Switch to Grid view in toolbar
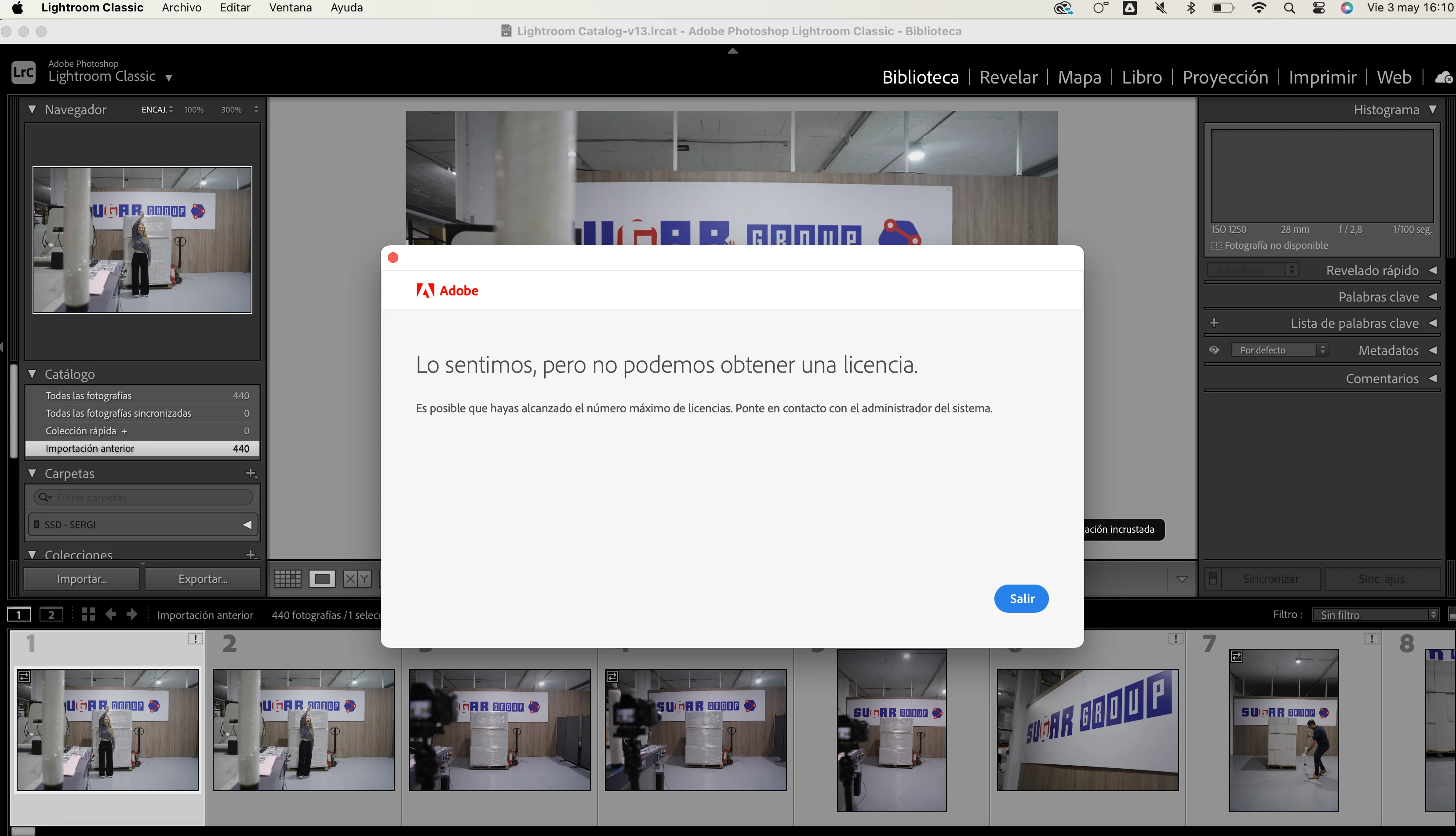The height and width of the screenshot is (836, 1456). click(x=288, y=579)
